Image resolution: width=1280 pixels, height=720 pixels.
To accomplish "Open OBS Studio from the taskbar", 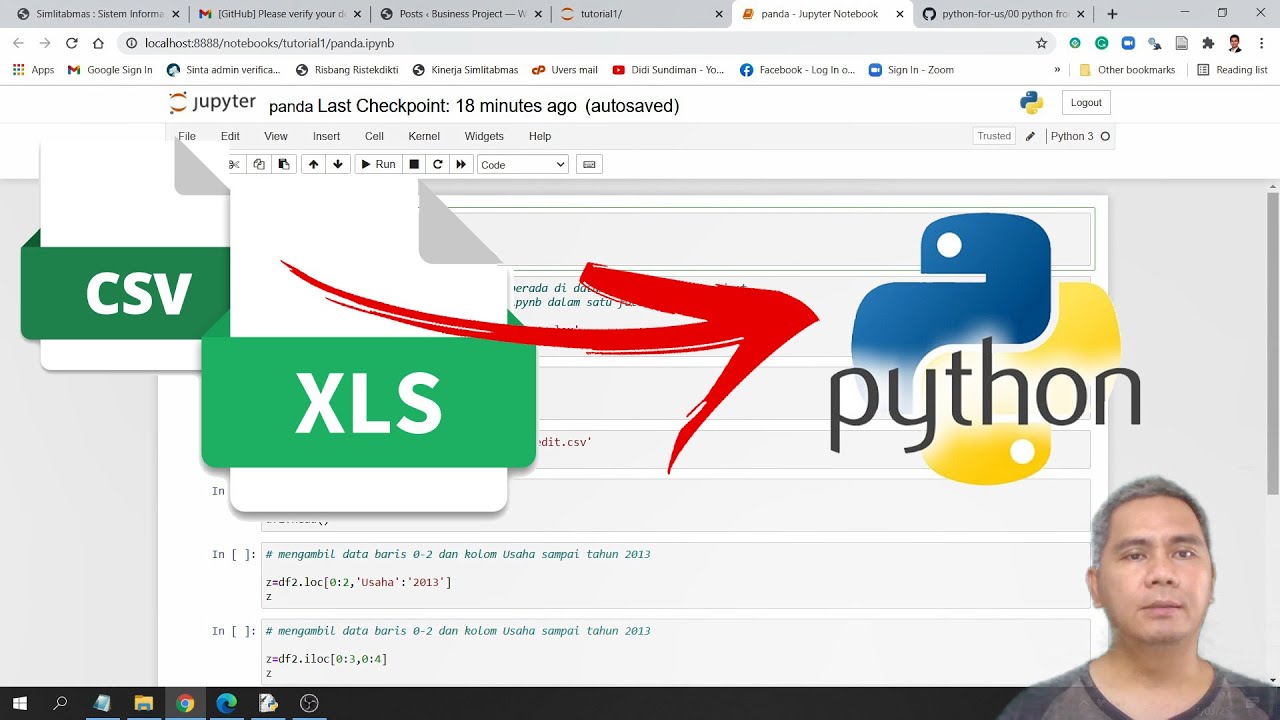I will click(309, 703).
